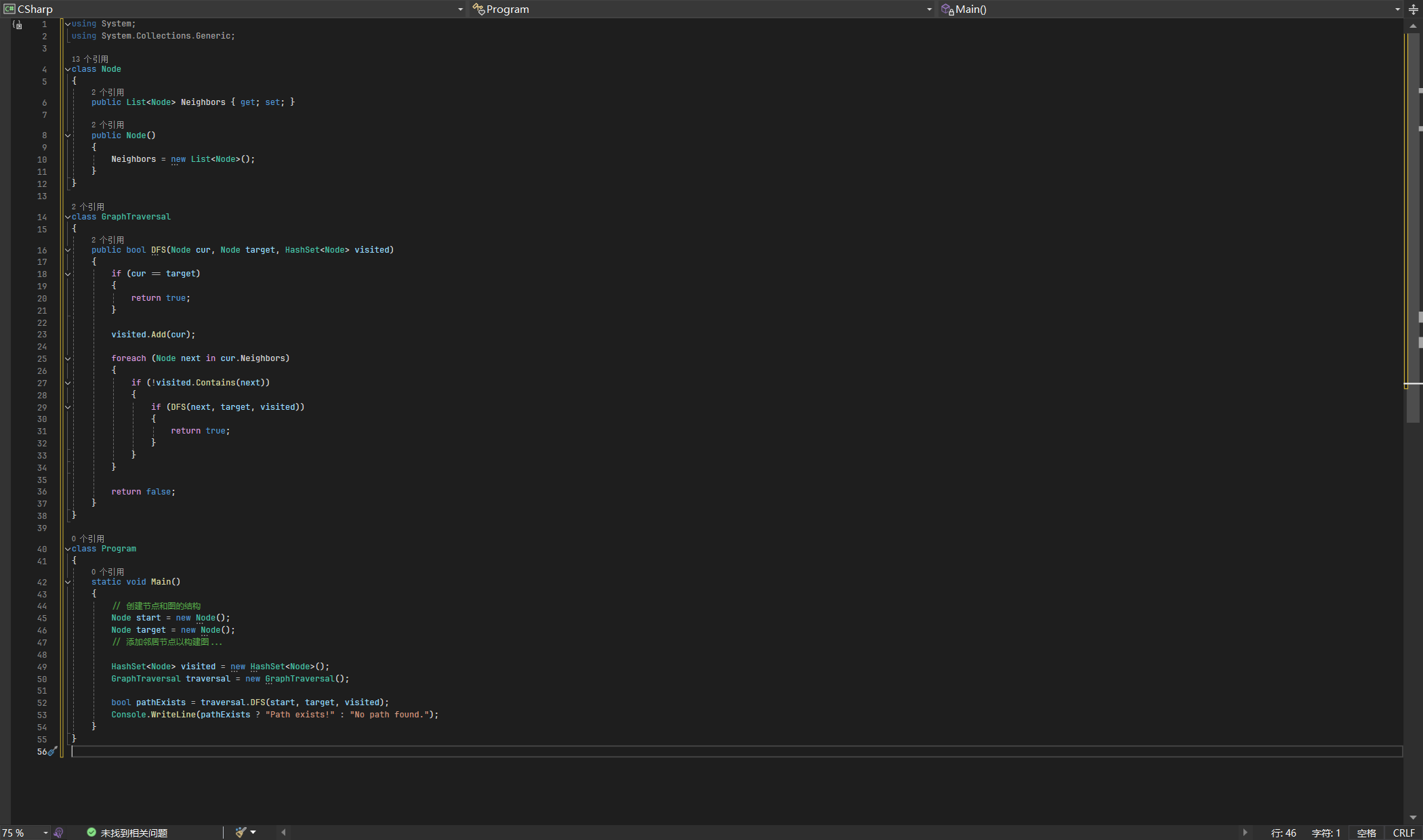Click the editor split window icon
Viewport: 1423px width, 840px height.
tap(1414, 9)
